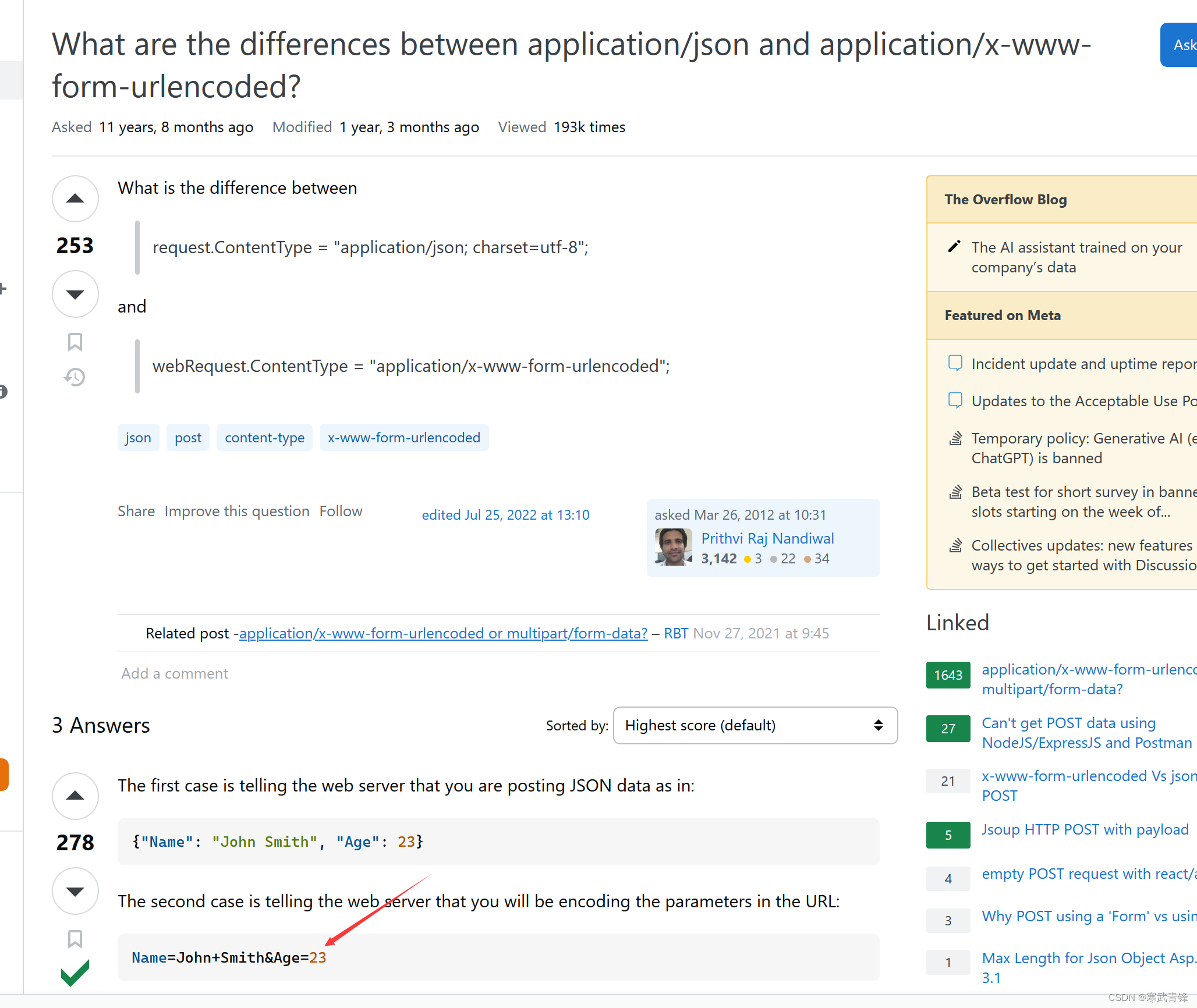Select the json tag
1197x1008 pixels.
[x=138, y=437]
